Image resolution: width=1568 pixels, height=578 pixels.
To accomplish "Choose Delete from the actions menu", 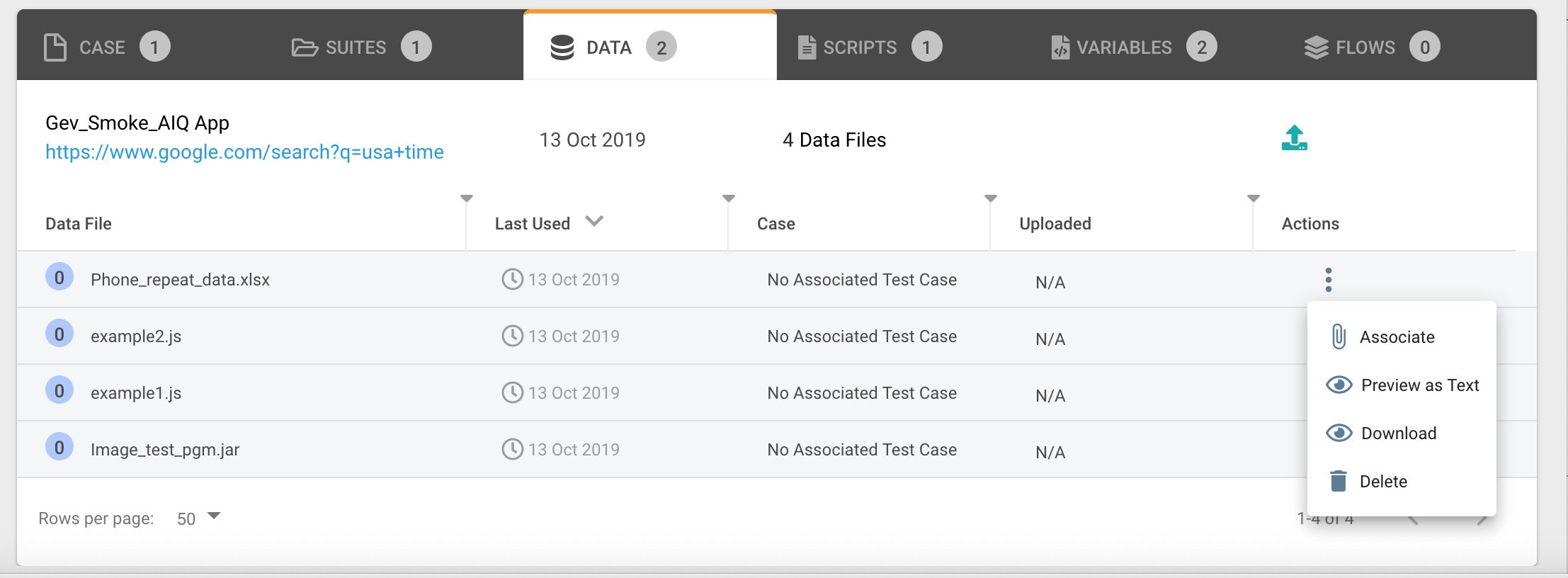I will pos(1382,482).
